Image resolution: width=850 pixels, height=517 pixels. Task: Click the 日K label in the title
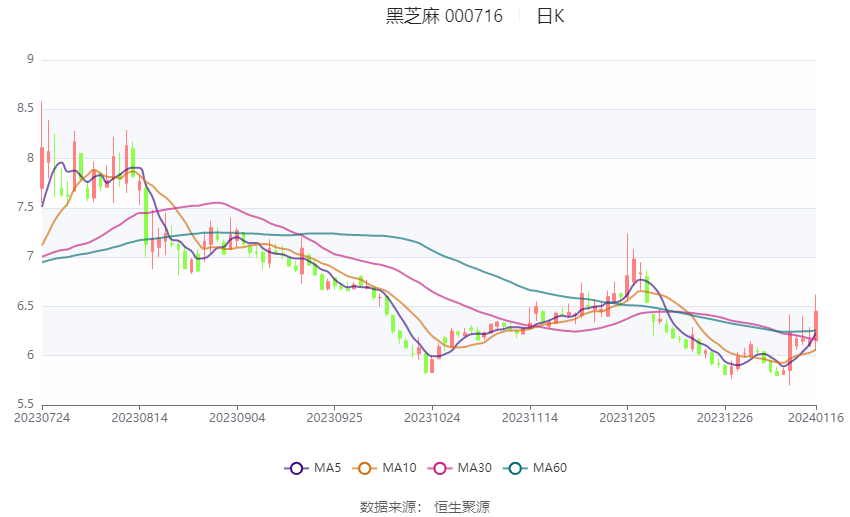pyautogui.click(x=550, y=16)
